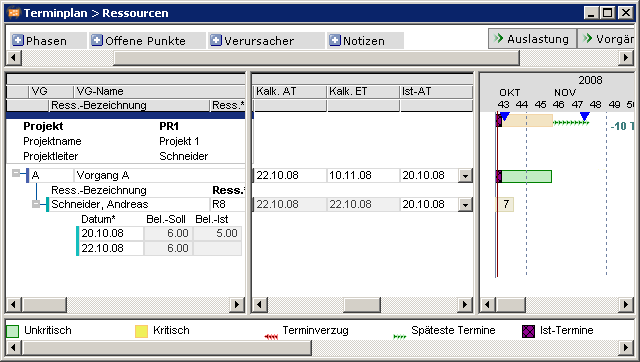Collapse Vorgang A tree node
Viewport: 640px width, 362px height.
(16, 173)
